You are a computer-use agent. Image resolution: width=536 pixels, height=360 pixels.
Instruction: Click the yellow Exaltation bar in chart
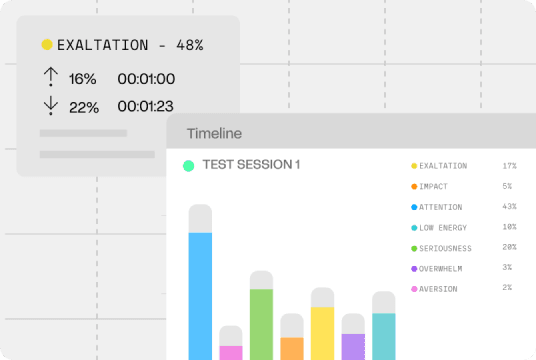322,333
